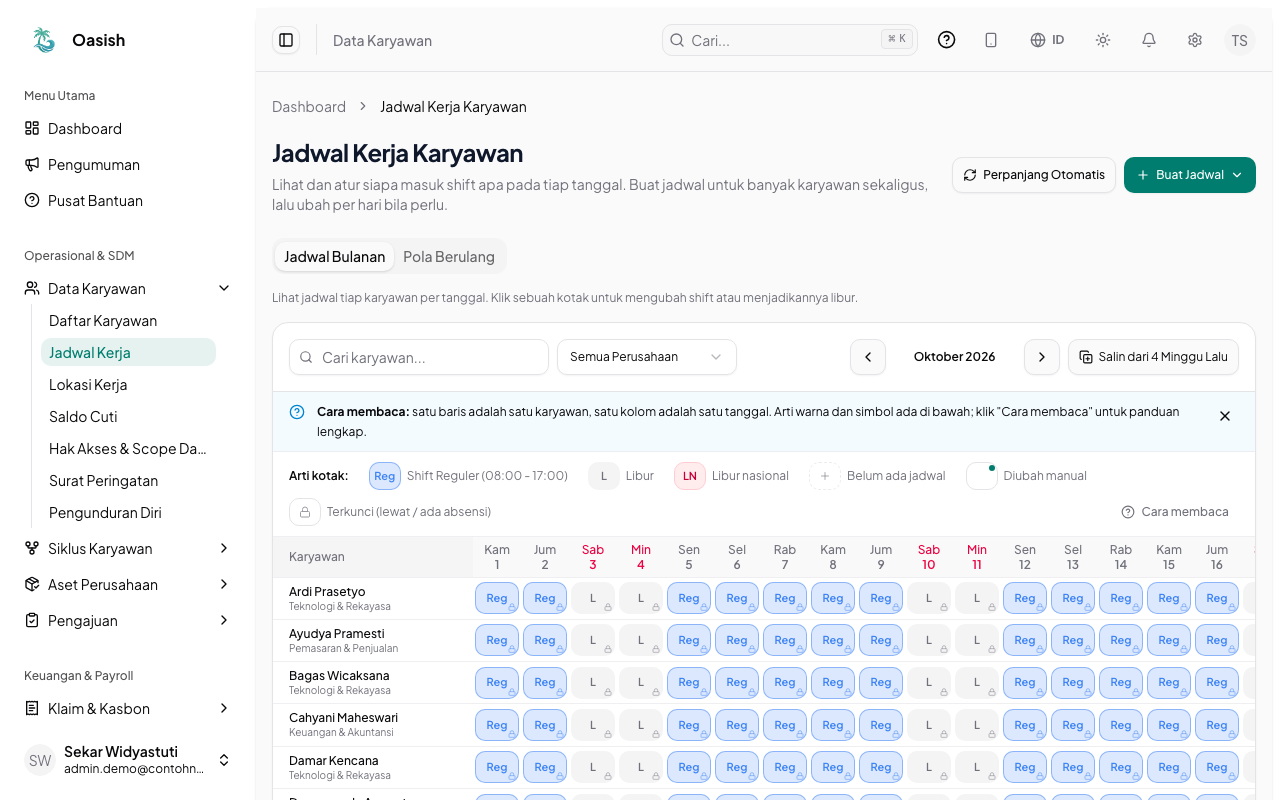1280x800 pixels.
Task: Open Pusat Bantuan in sidebar
Action: tap(128, 201)
